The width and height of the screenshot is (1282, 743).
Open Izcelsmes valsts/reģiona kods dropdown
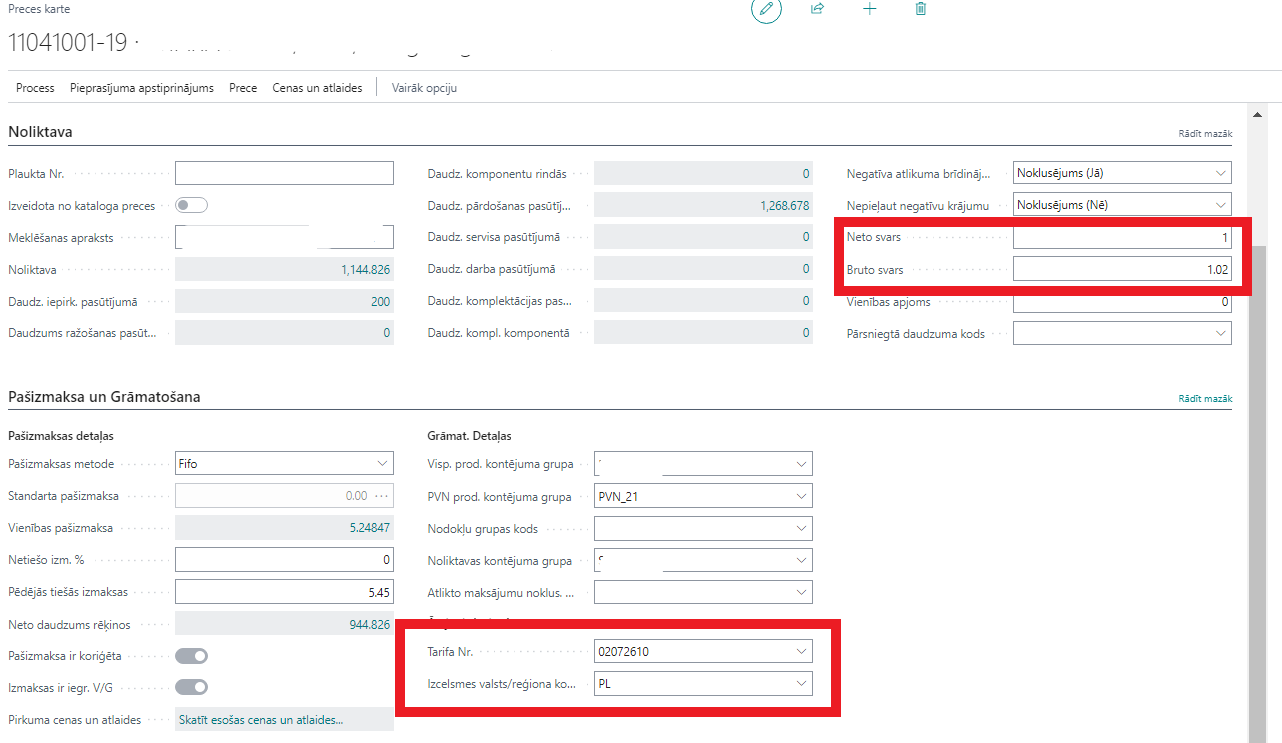coord(800,684)
